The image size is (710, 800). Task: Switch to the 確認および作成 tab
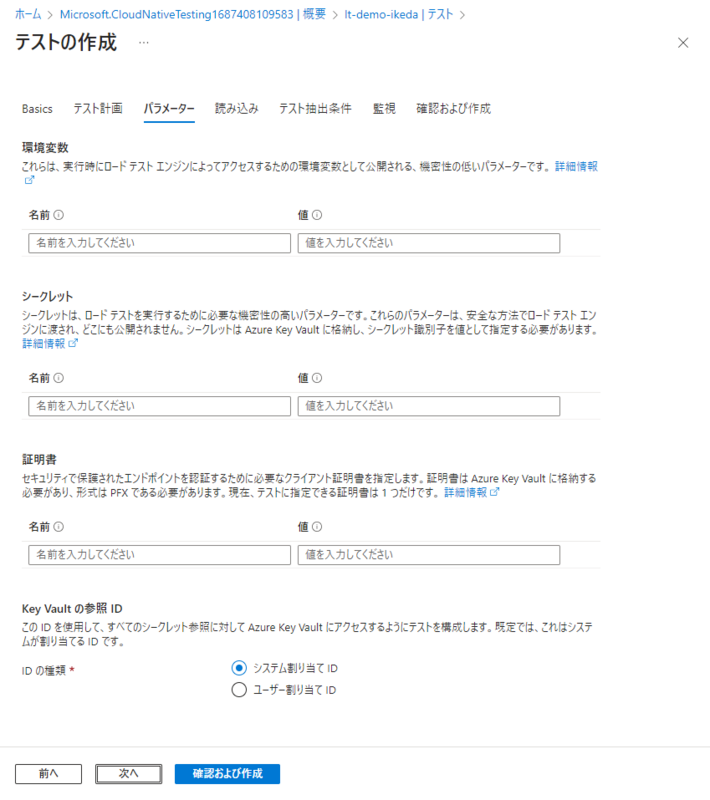pos(453,109)
